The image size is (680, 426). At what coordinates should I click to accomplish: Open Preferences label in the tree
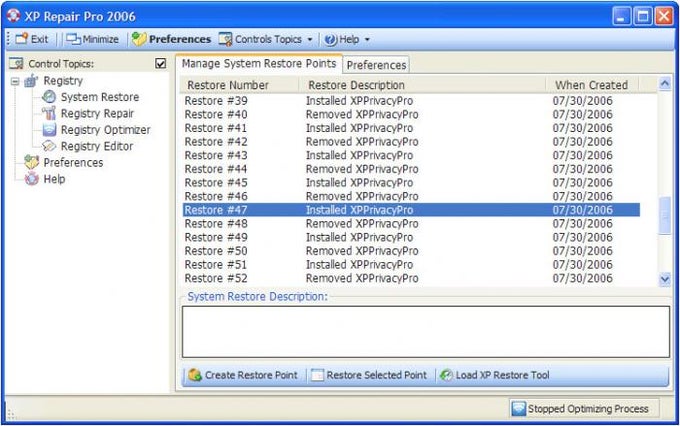point(73,162)
